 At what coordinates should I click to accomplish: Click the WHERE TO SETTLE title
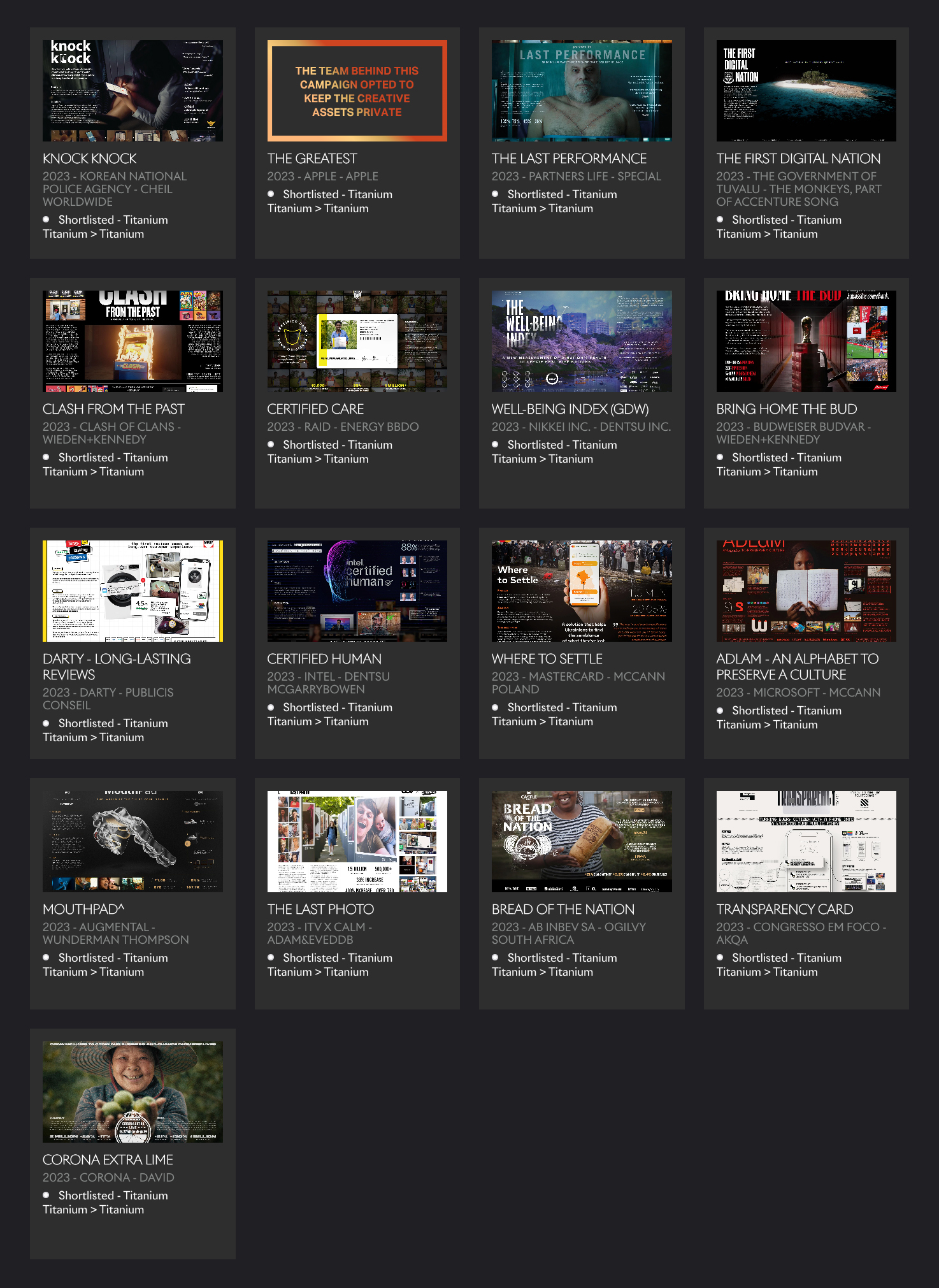pos(547,659)
